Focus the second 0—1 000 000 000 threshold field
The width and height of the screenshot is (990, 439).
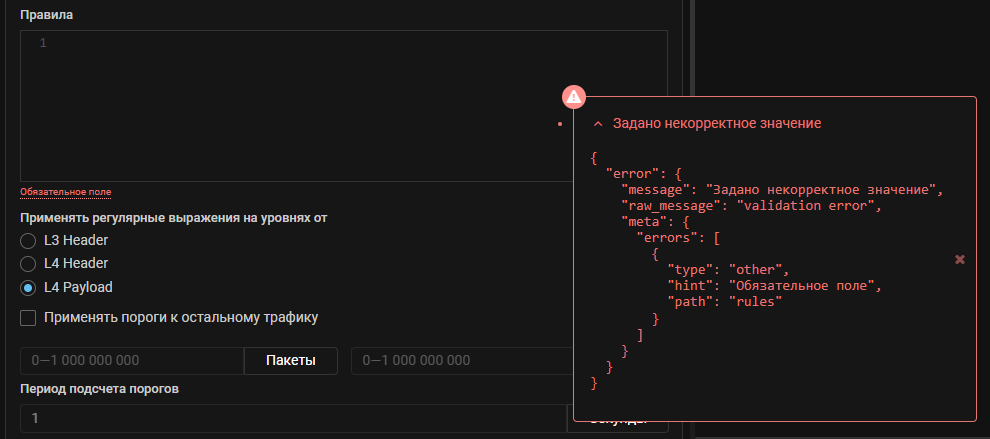point(460,360)
